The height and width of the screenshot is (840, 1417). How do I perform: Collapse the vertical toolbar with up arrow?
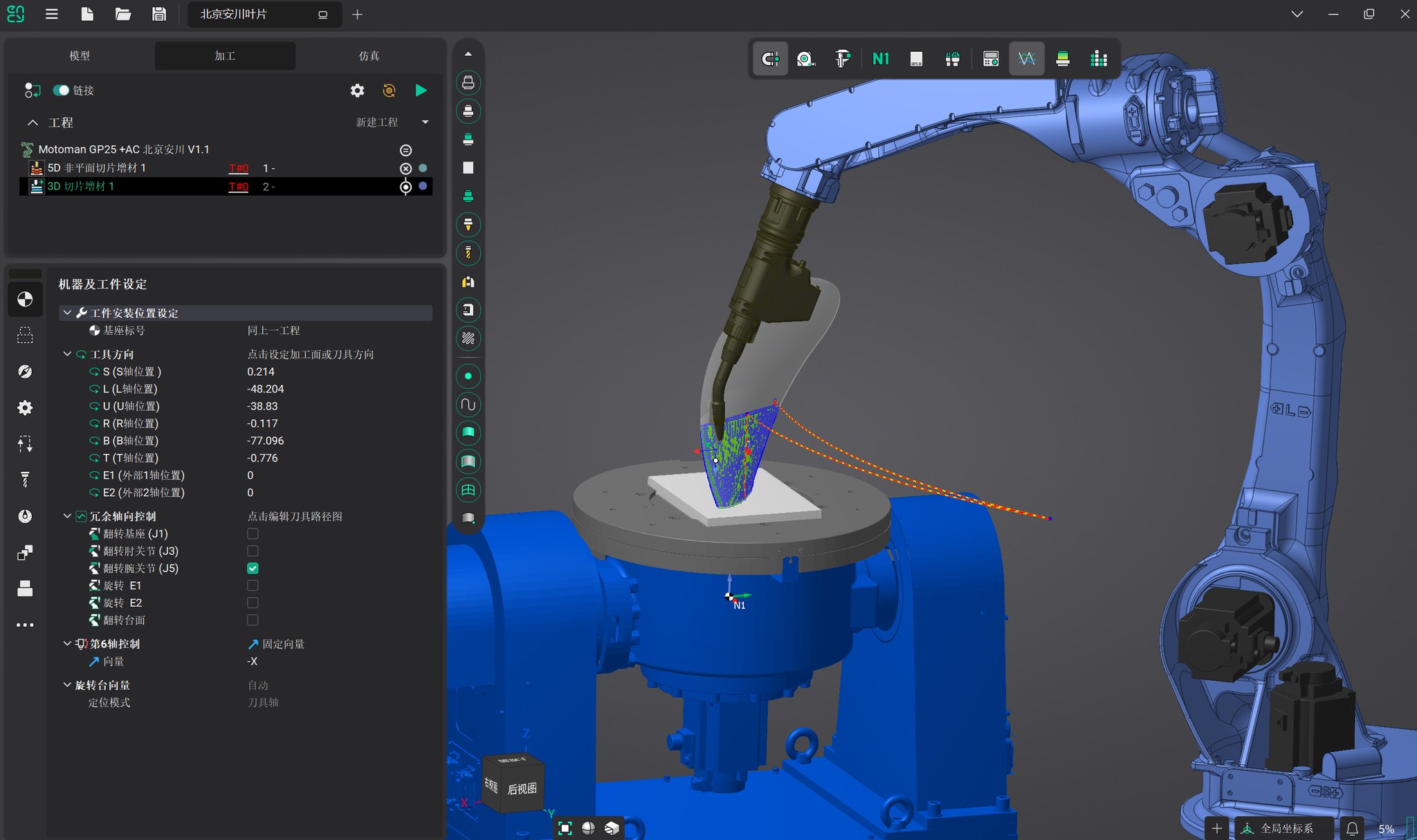[x=468, y=54]
